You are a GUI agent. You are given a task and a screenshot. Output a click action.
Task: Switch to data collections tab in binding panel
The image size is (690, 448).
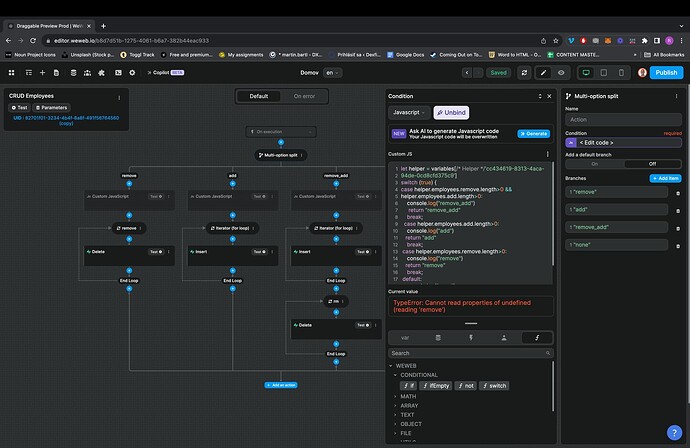tap(438, 338)
